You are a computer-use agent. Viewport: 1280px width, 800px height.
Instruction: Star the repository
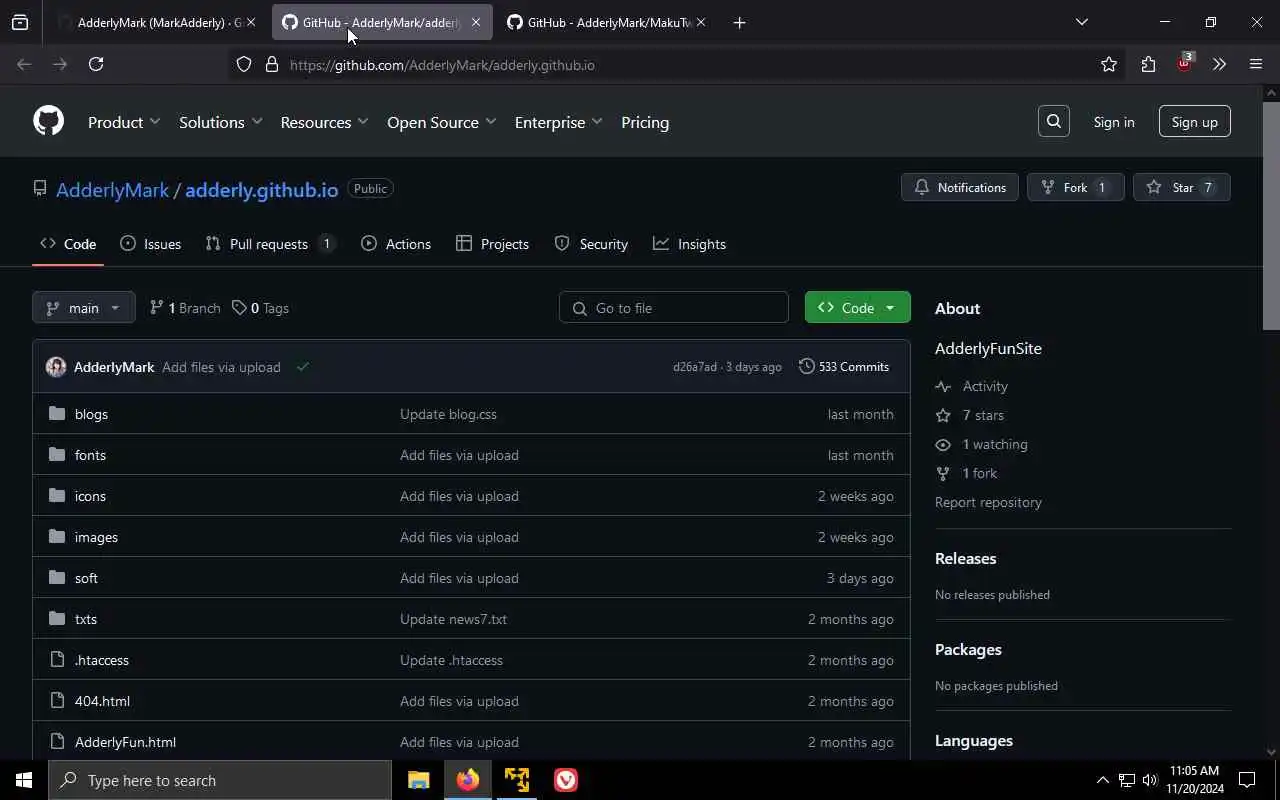(x=1181, y=187)
